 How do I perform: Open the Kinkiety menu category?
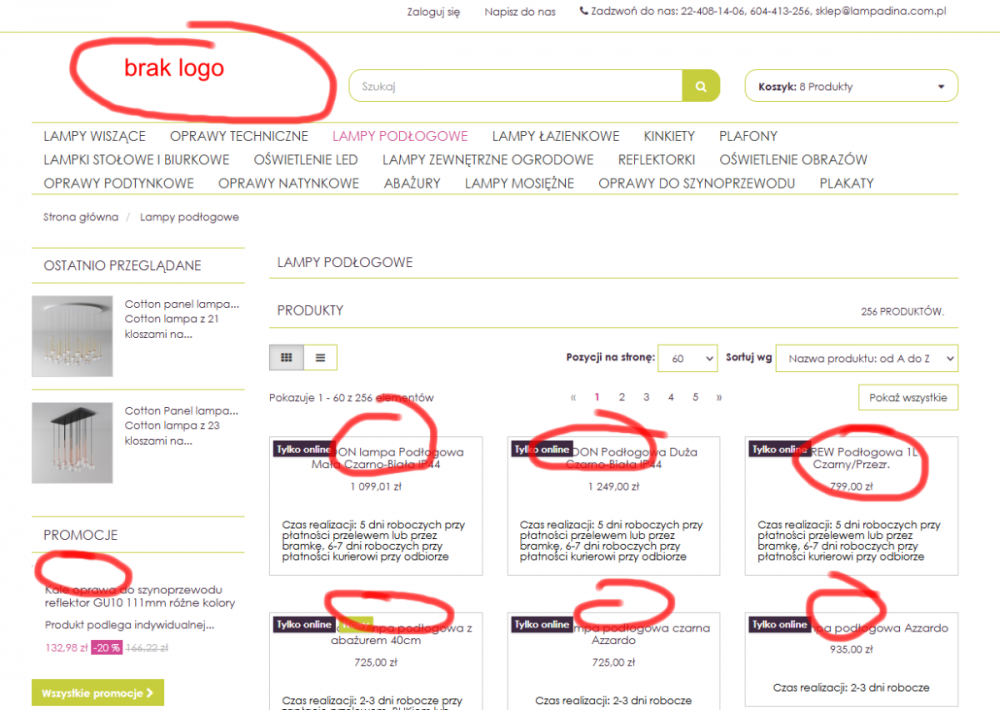(x=669, y=136)
